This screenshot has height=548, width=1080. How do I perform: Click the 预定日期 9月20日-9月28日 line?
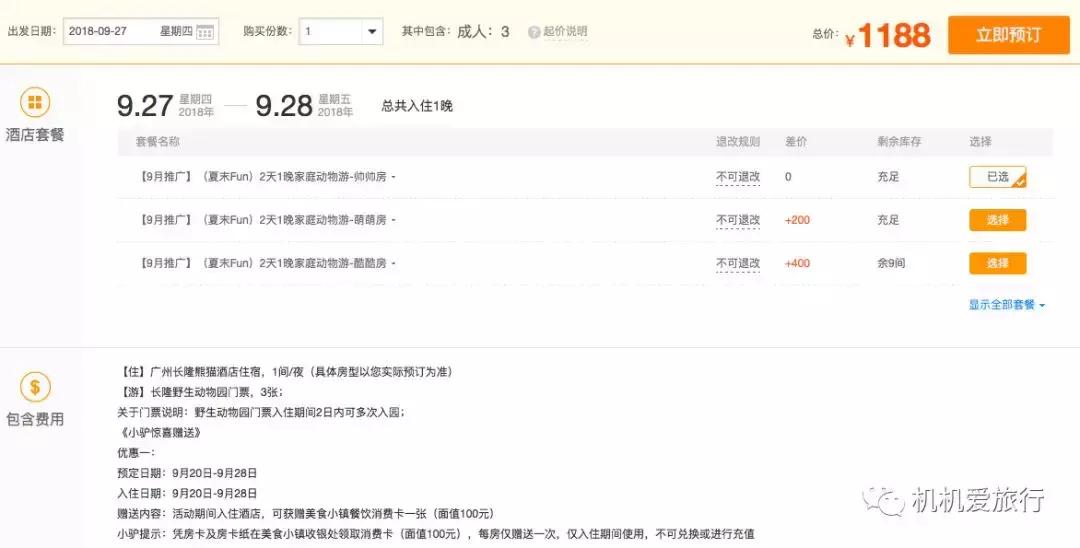(x=187, y=474)
